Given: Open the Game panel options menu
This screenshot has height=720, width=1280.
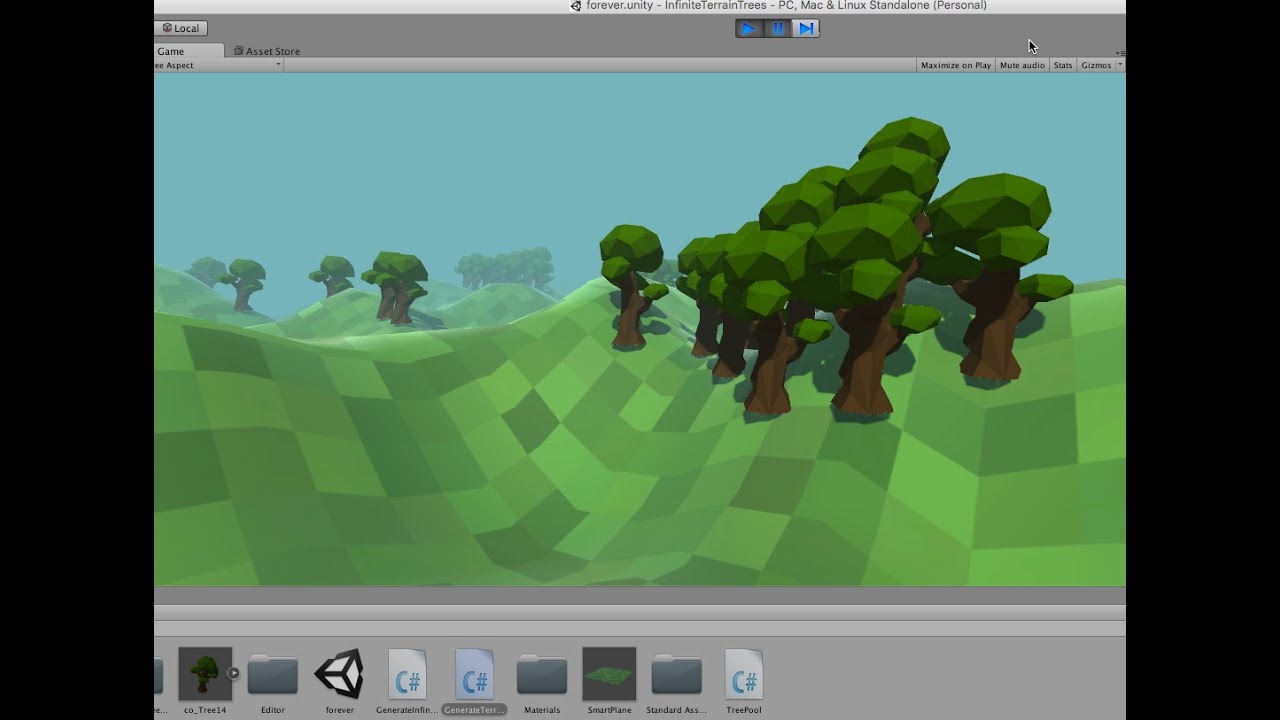Looking at the screenshot, I should 1120,52.
